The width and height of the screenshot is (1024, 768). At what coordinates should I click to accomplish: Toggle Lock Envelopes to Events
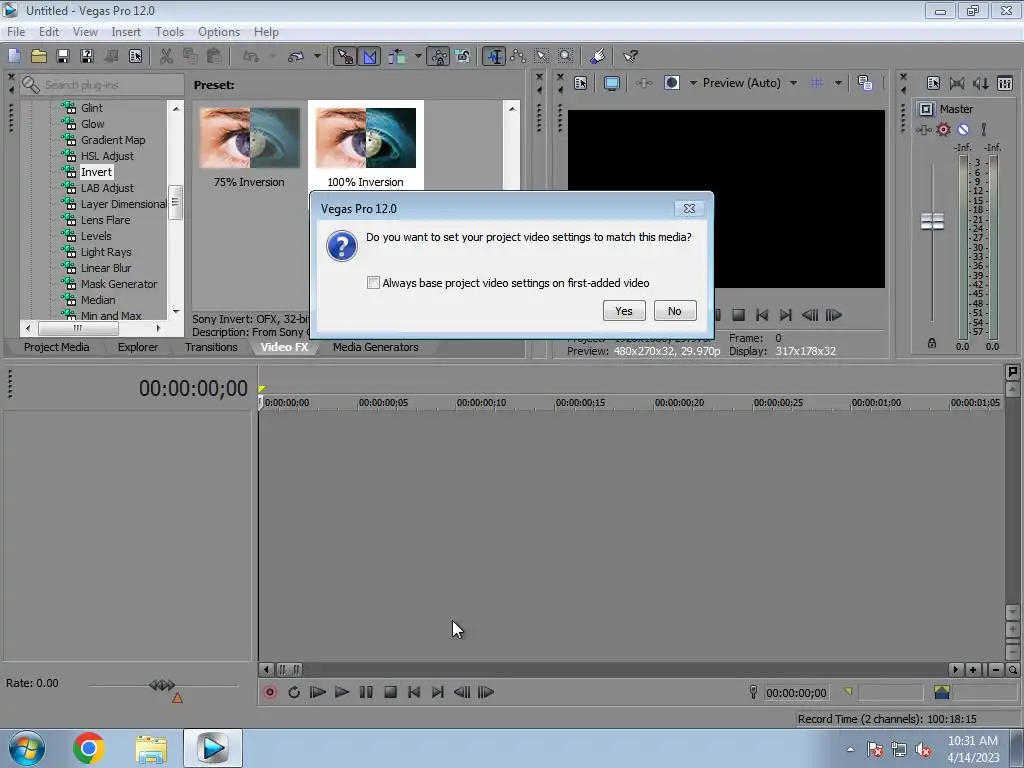[439, 56]
